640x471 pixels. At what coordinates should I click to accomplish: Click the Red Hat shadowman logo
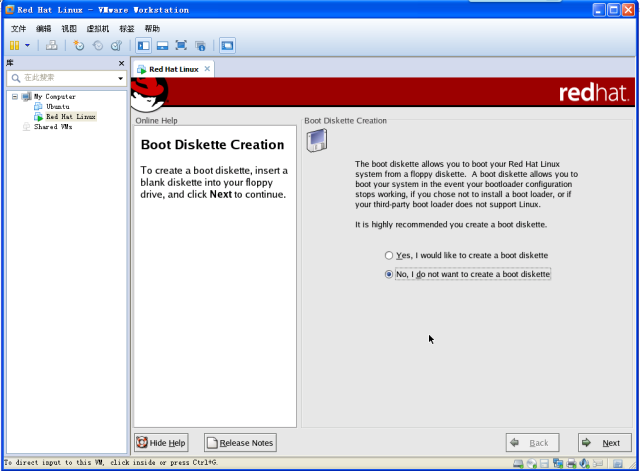[x=149, y=94]
